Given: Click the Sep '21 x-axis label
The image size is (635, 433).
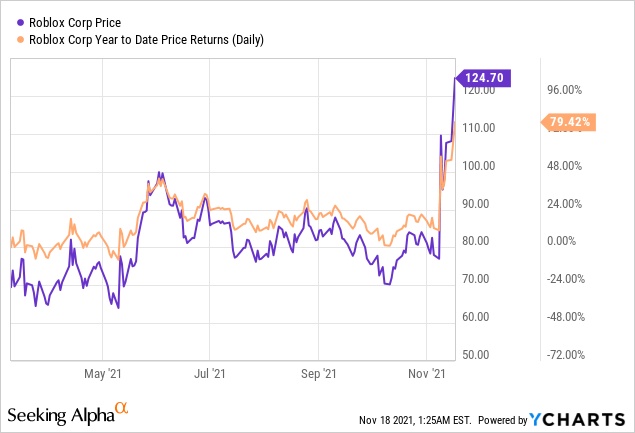Looking at the screenshot, I should [x=318, y=374].
